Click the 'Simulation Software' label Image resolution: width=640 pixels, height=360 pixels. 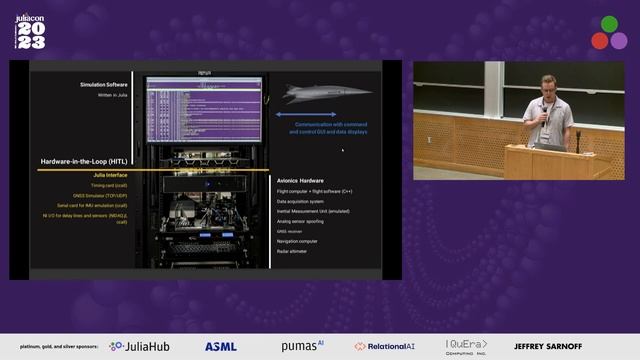[x=104, y=85]
